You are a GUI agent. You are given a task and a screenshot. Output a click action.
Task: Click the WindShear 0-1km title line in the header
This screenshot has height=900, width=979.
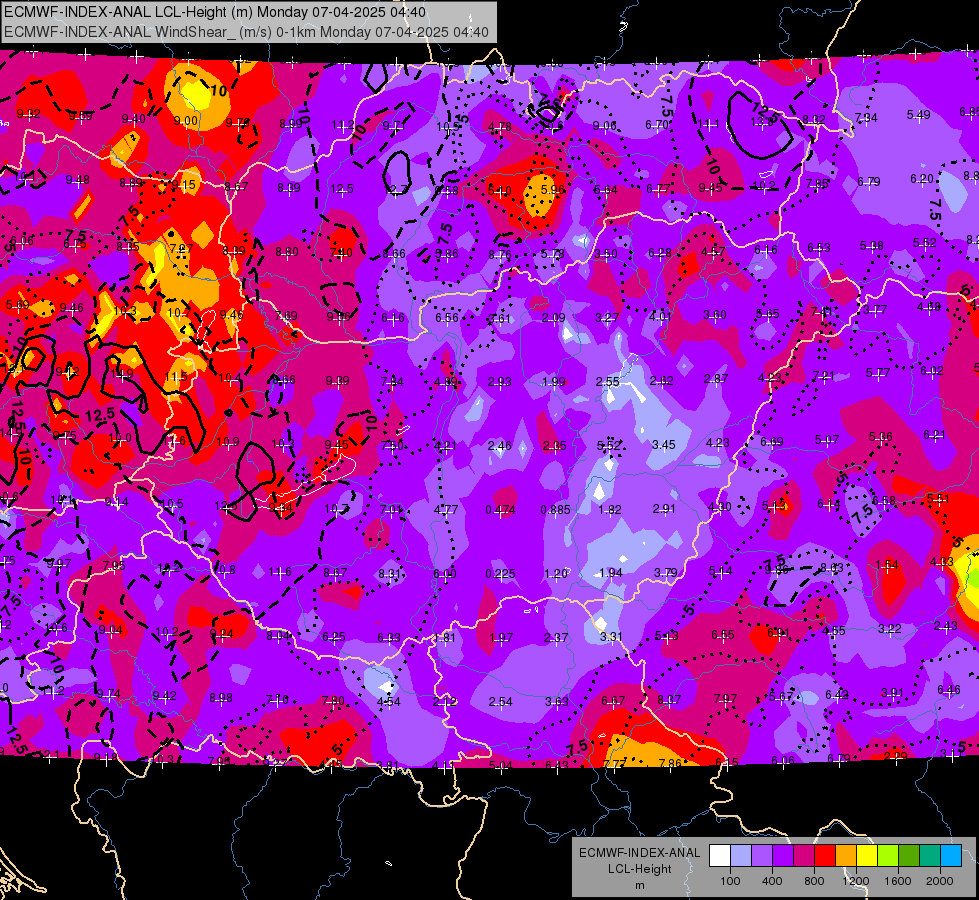point(246,32)
